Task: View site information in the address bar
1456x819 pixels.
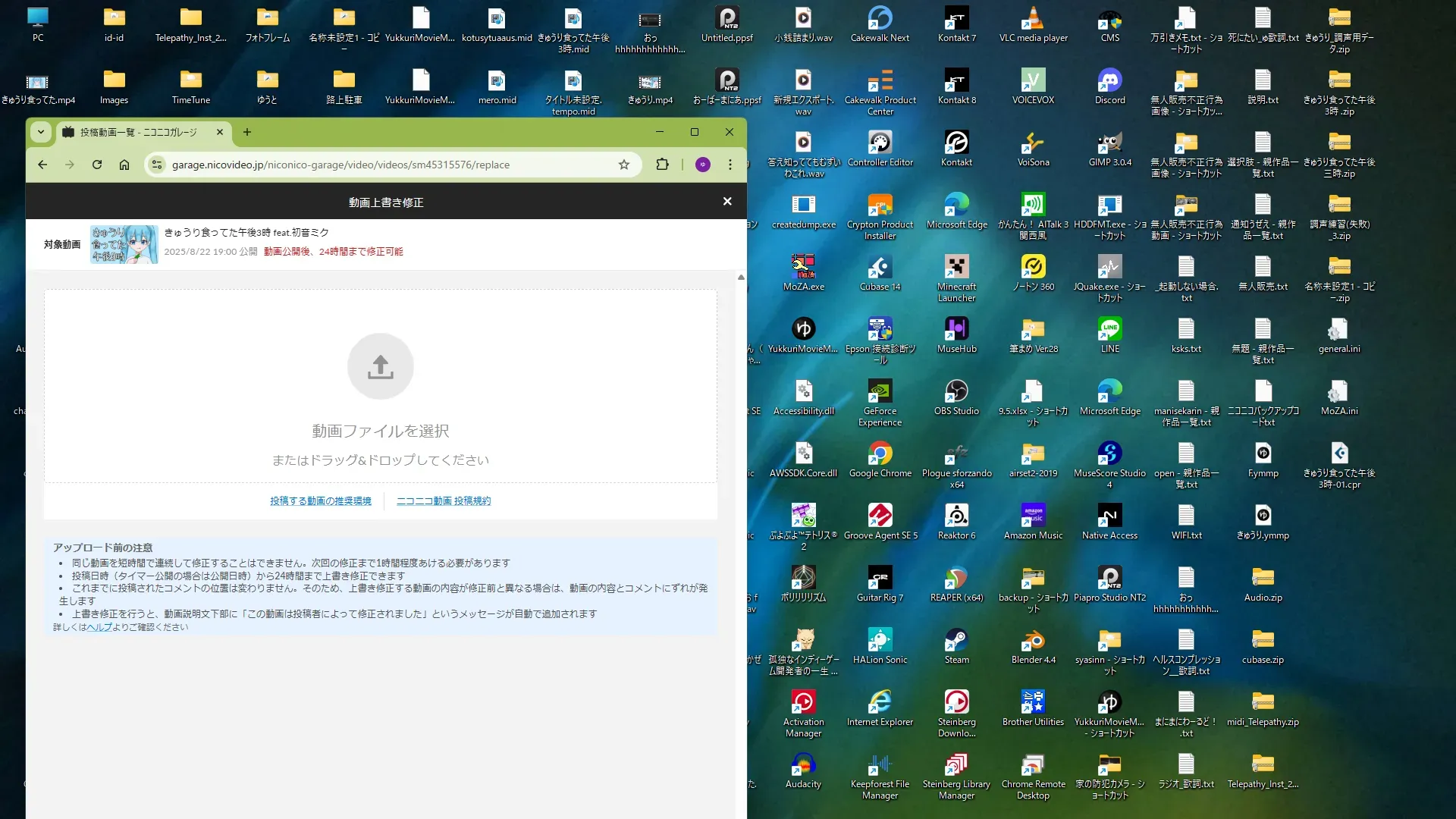Action: [156, 165]
